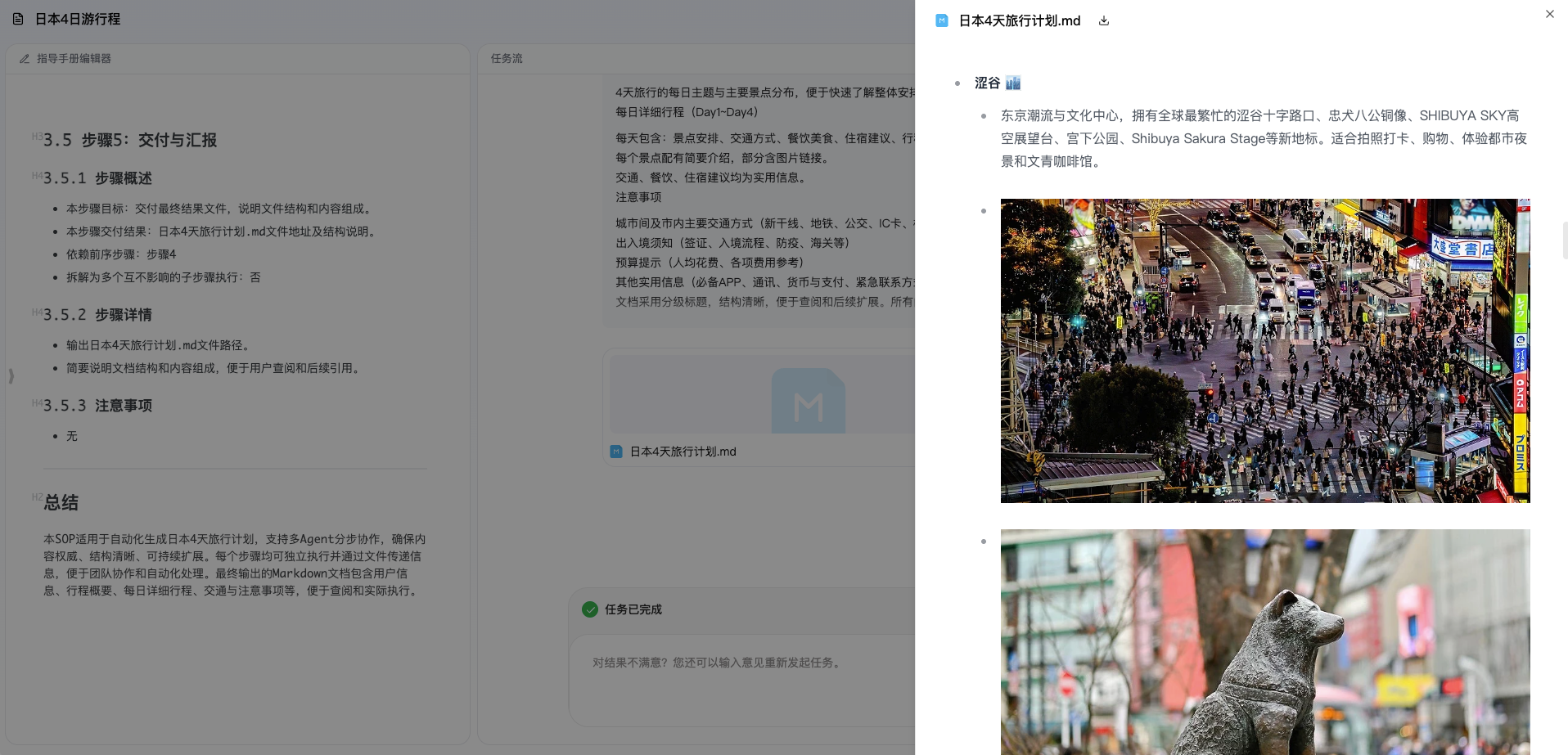1568x755 pixels.
Task: Click the bullet 输出日本4天旅行计划.md文件路径
Action: click(x=158, y=345)
